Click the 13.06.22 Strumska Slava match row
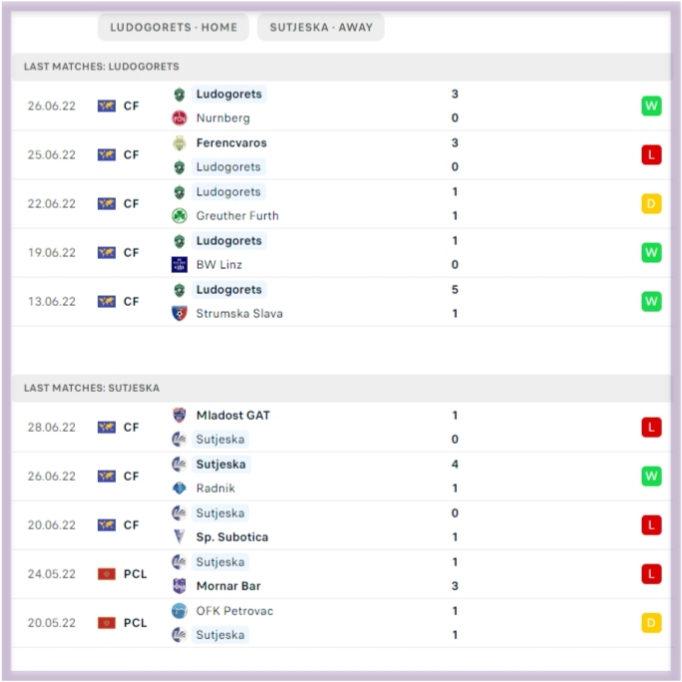The height and width of the screenshot is (682, 682). click(341, 301)
